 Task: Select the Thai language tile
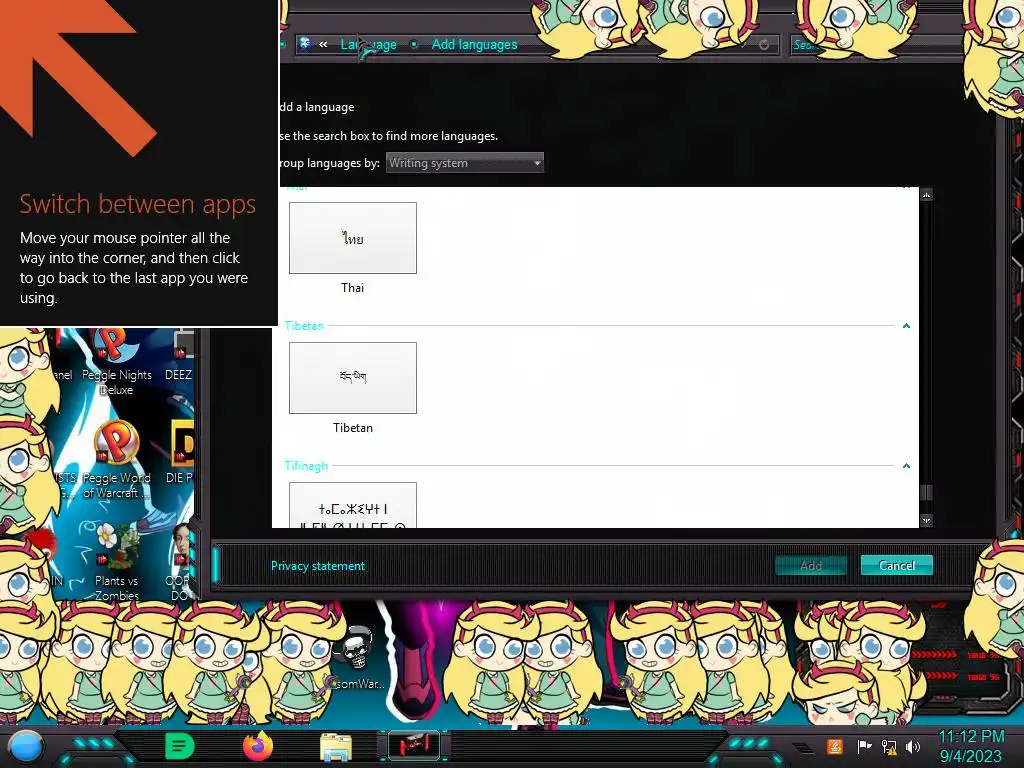[x=353, y=238]
